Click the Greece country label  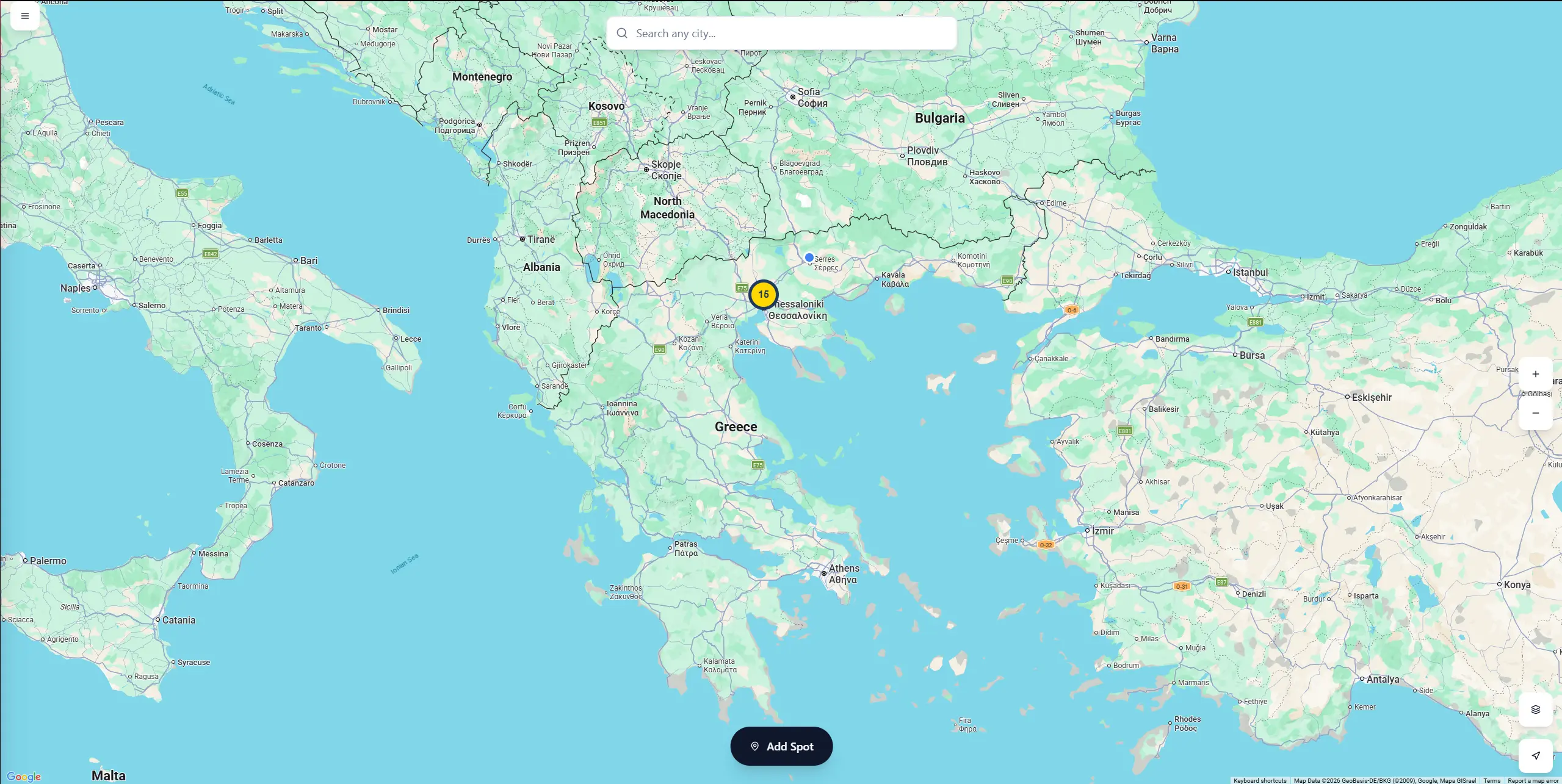coord(736,427)
